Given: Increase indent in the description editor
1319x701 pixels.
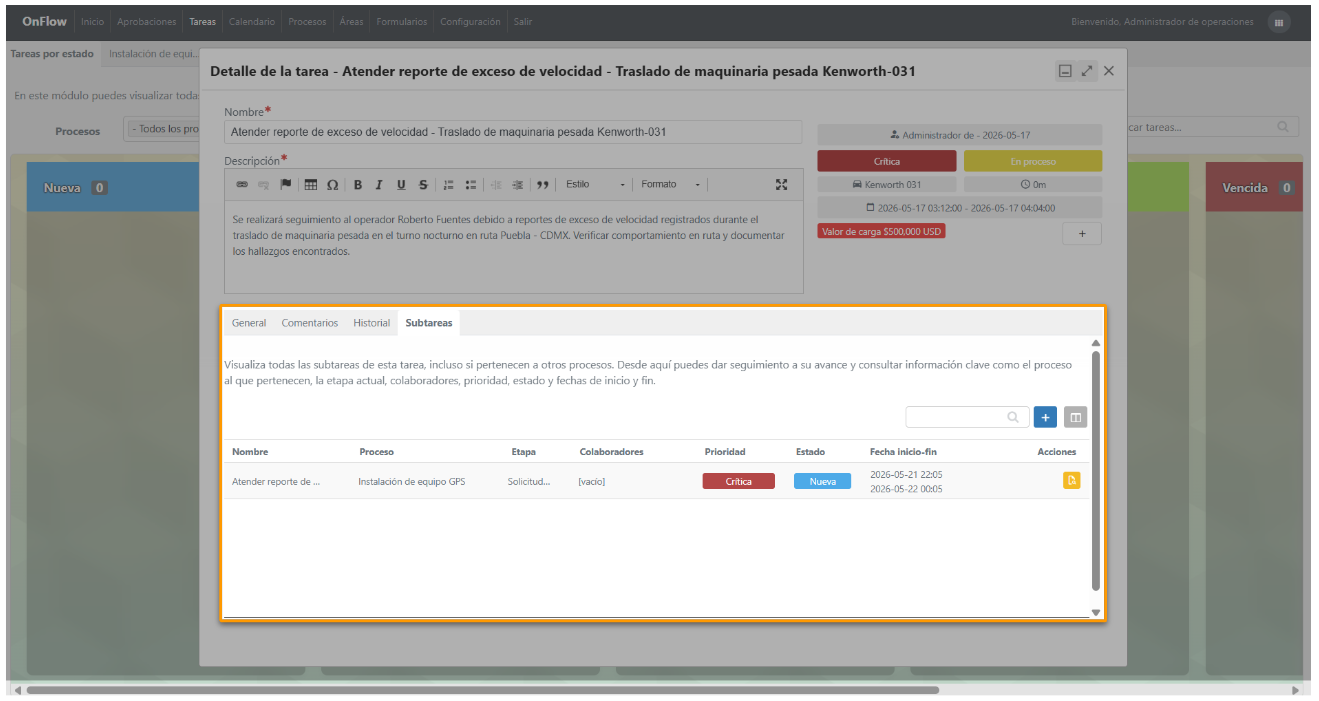Looking at the screenshot, I should pyautogui.click(x=517, y=185).
